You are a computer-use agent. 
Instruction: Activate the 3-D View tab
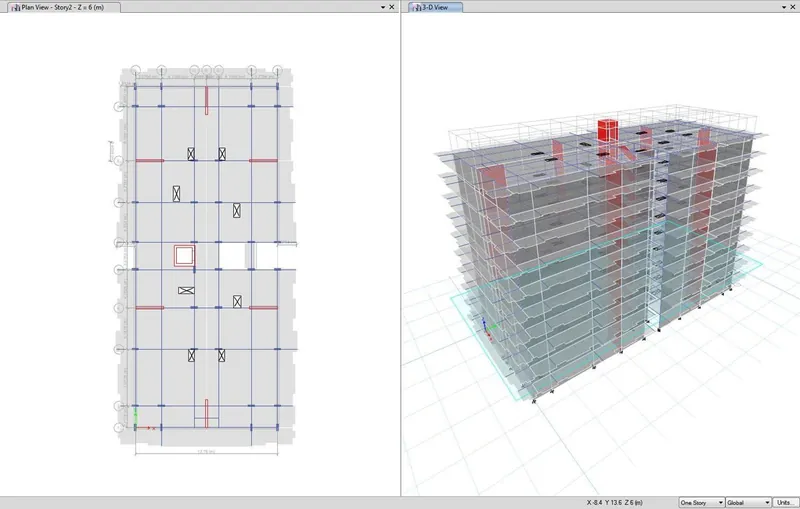pyautogui.click(x=436, y=7)
